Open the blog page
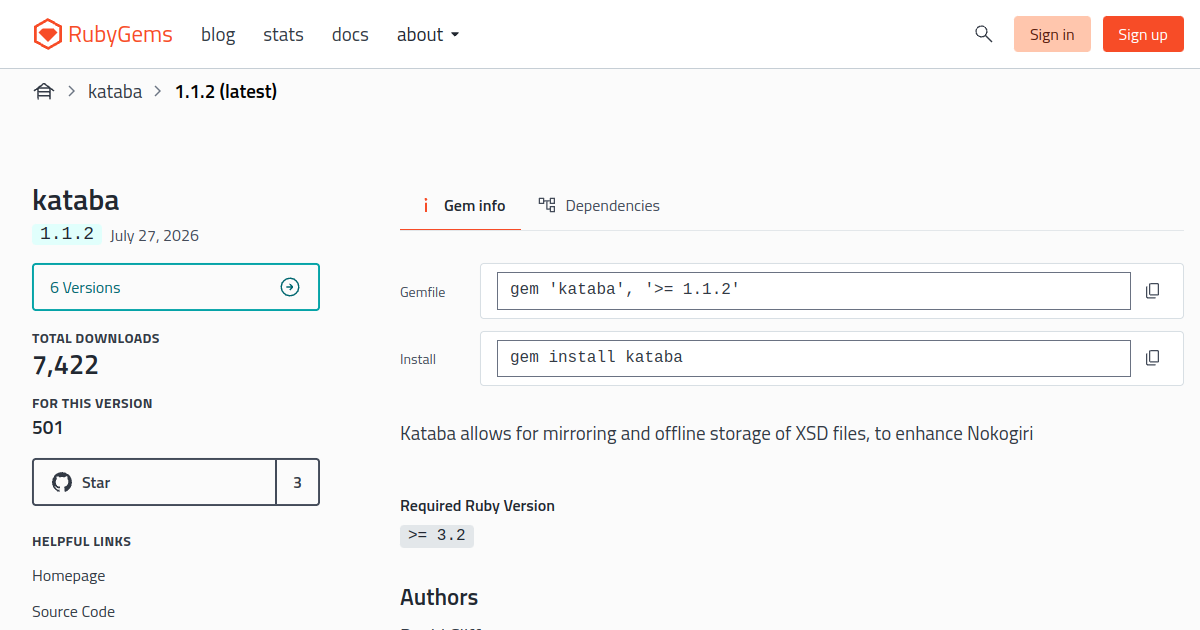1200x630 pixels. click(x=218, y=35)
